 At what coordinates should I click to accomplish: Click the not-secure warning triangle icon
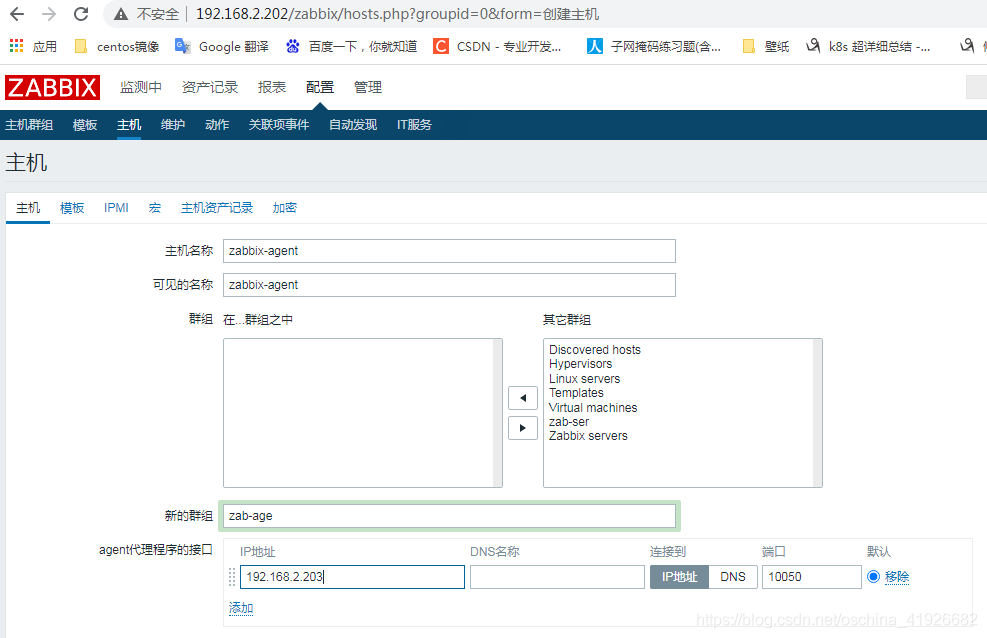[121, 14]
